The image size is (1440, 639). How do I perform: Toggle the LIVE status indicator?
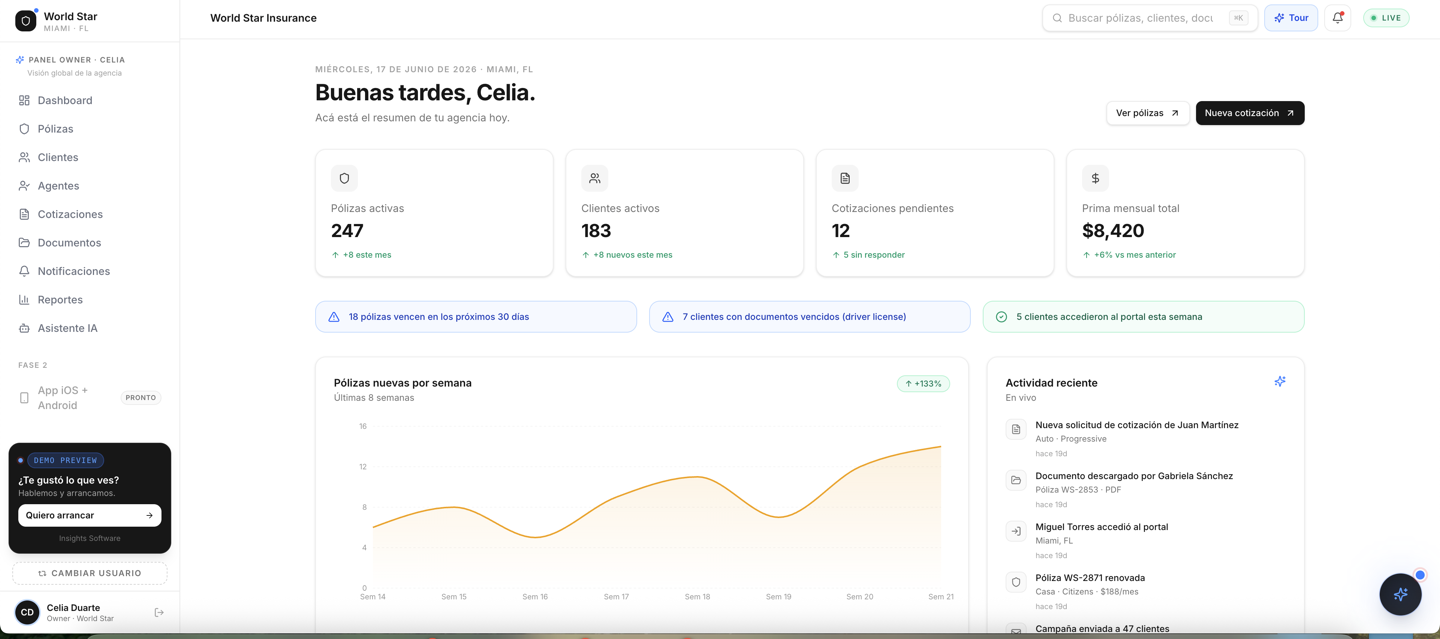1386,18
